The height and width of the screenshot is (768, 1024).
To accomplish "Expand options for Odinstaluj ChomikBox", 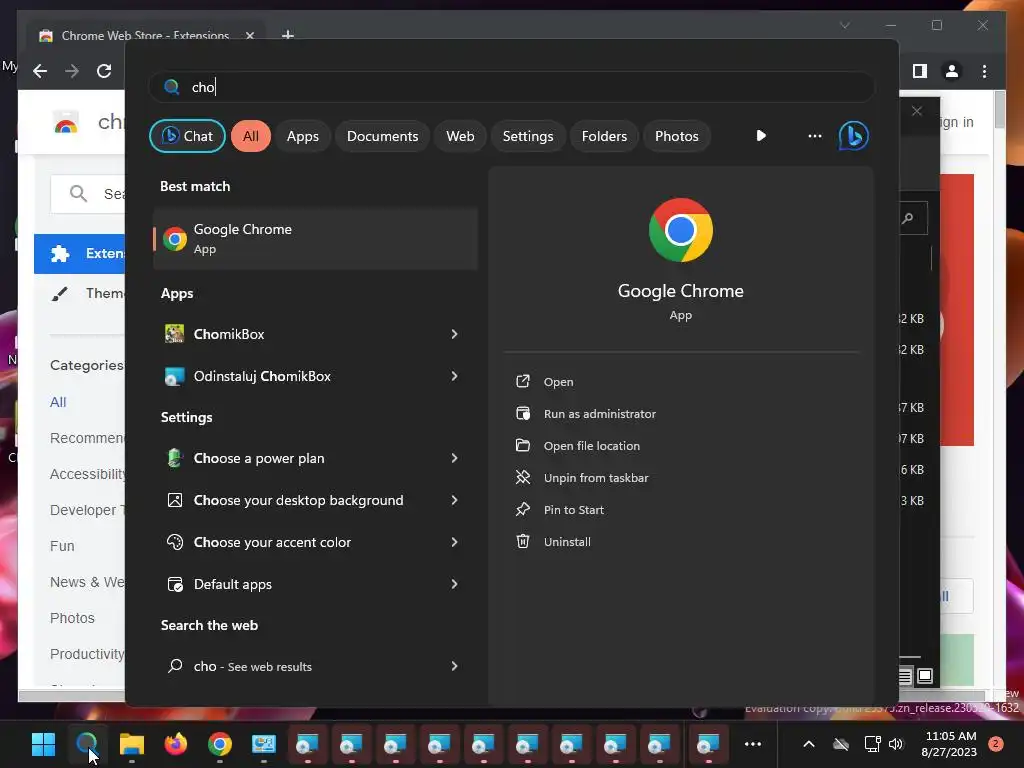I will click(455, 376).
